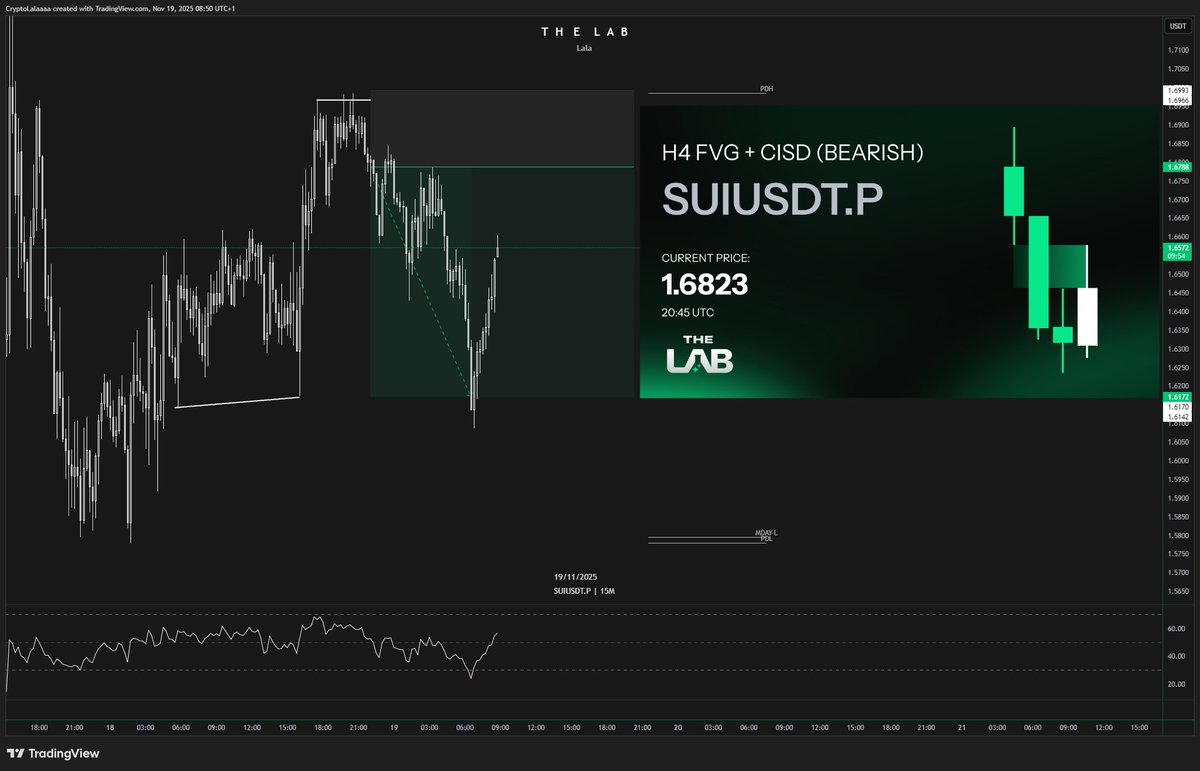1200x771 pixels.
Task: Click the green 1.6172 price label
Action: coord(1177,397)
